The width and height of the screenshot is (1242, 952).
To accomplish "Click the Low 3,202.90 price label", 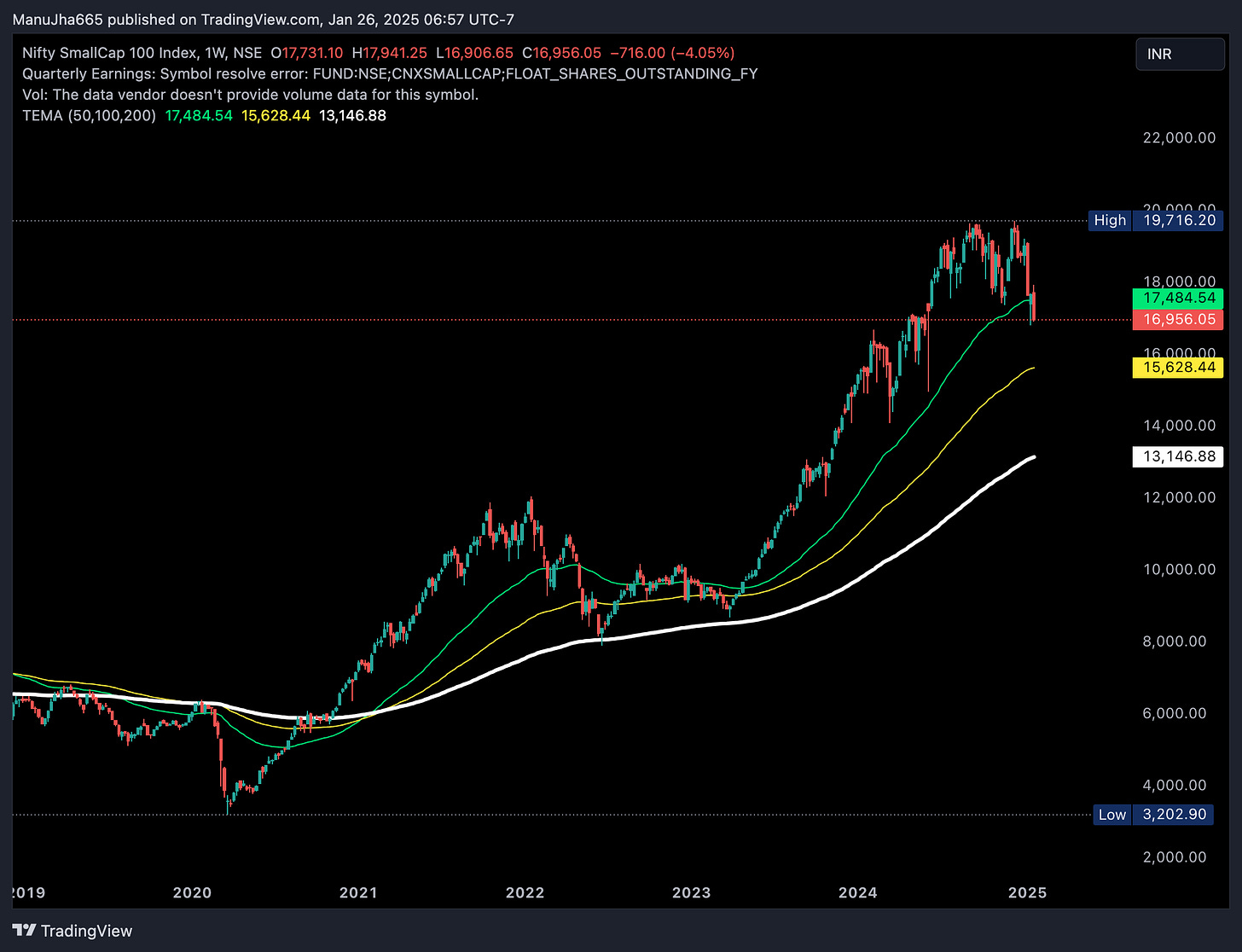I will click(x=1153, y=815).
